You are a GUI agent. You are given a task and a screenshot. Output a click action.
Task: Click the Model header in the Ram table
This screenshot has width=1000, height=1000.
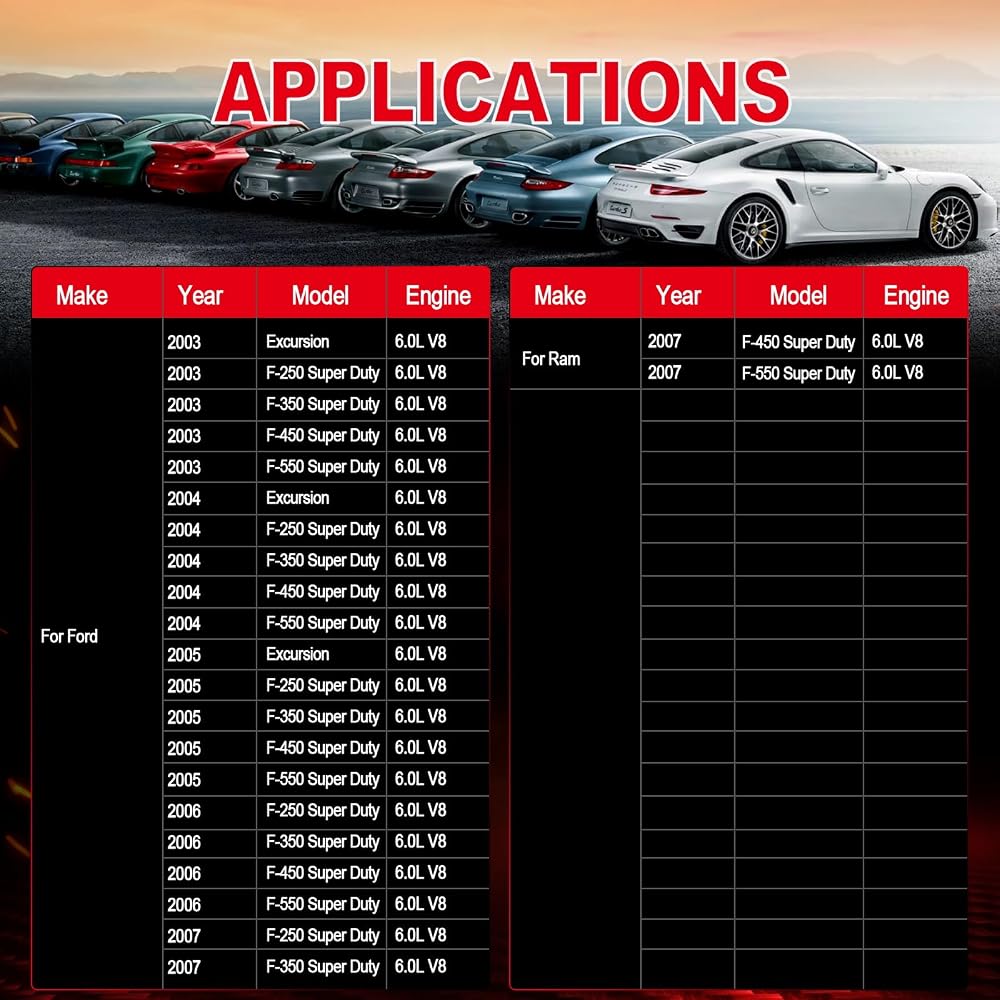tap(798, 295)
